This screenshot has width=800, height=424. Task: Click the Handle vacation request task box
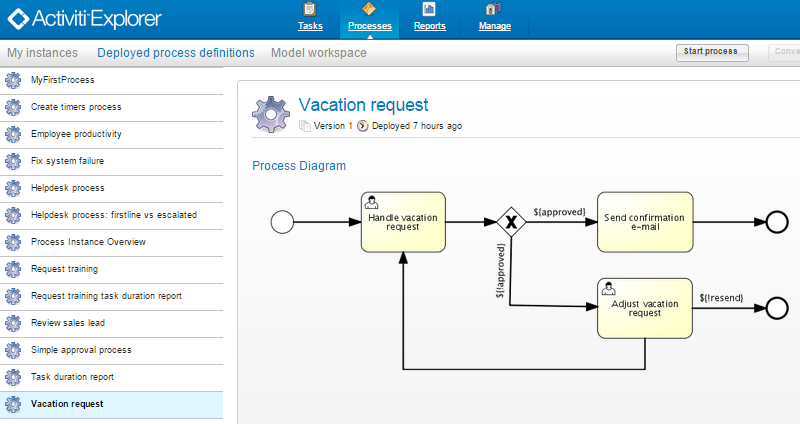click(403, 222)
